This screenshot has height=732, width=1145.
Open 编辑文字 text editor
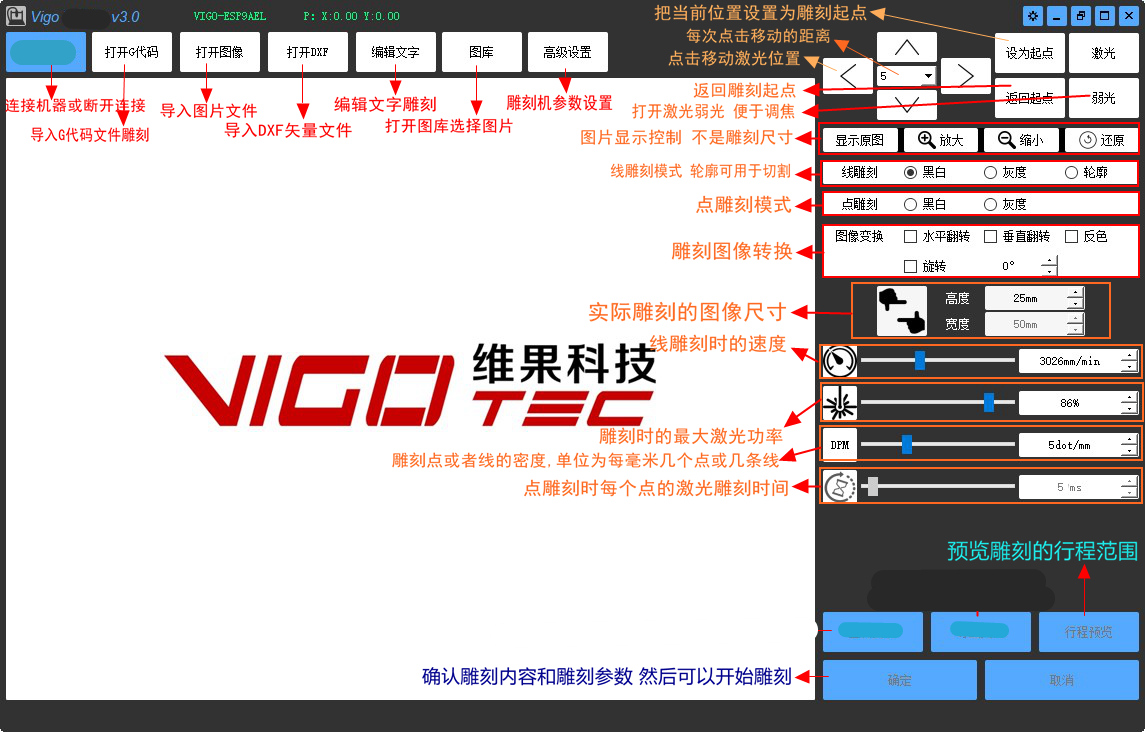396,52
